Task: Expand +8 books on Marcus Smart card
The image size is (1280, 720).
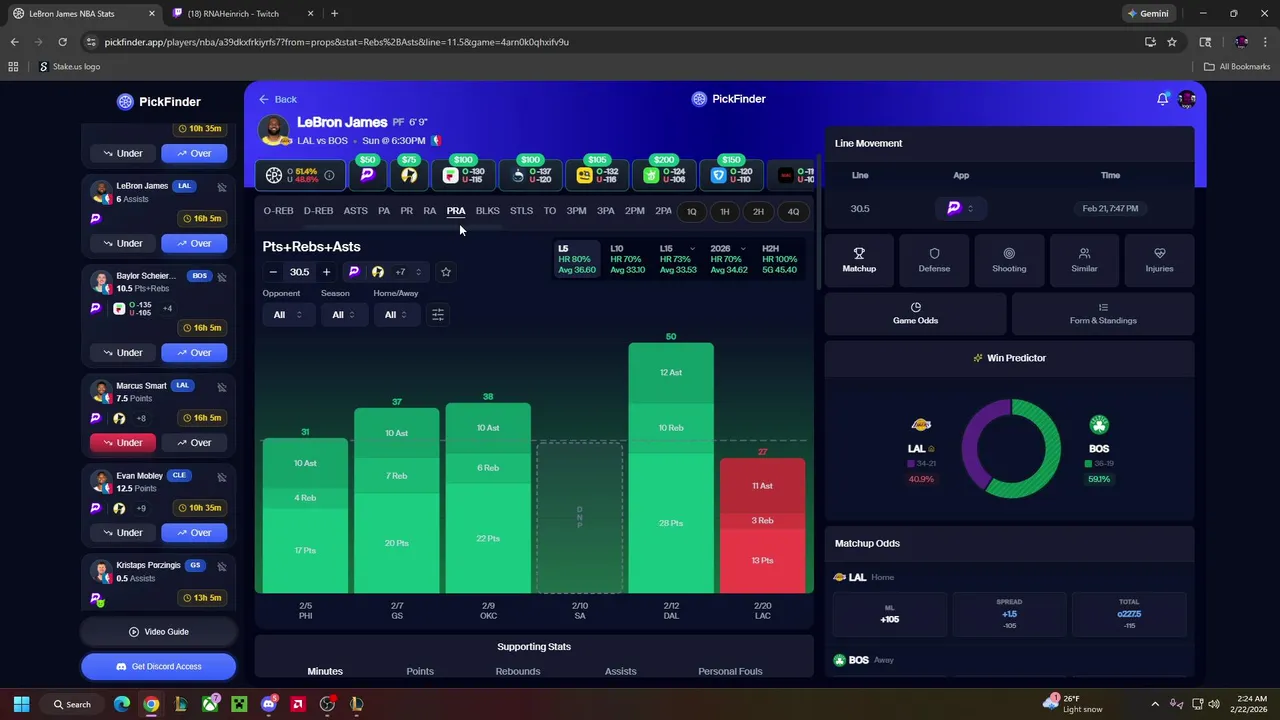Action: pos(142,418)
